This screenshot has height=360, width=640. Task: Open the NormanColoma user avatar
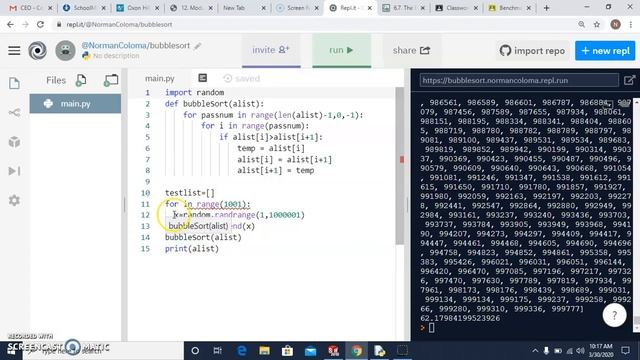65,51
